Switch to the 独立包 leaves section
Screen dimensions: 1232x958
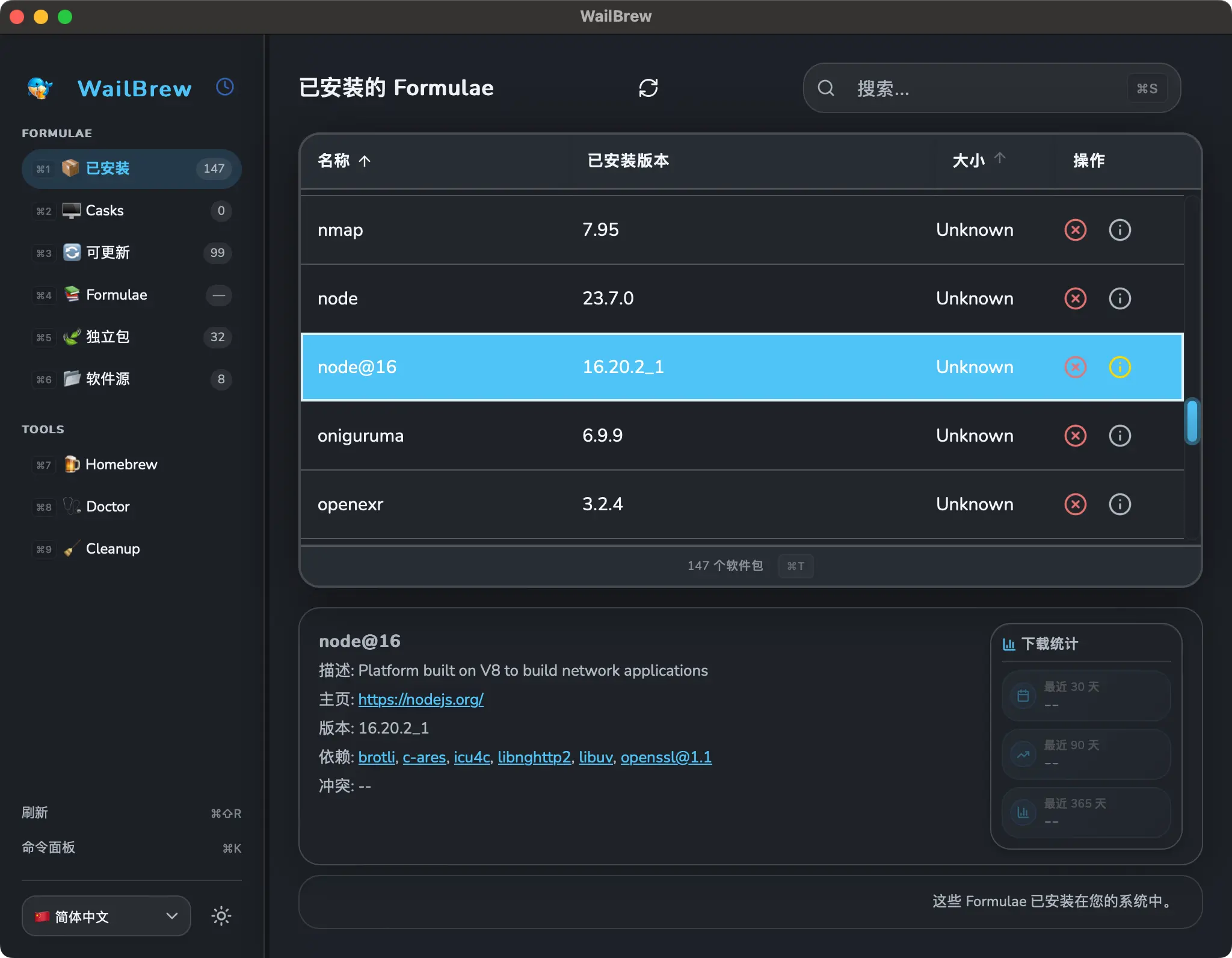click(132, 337)
